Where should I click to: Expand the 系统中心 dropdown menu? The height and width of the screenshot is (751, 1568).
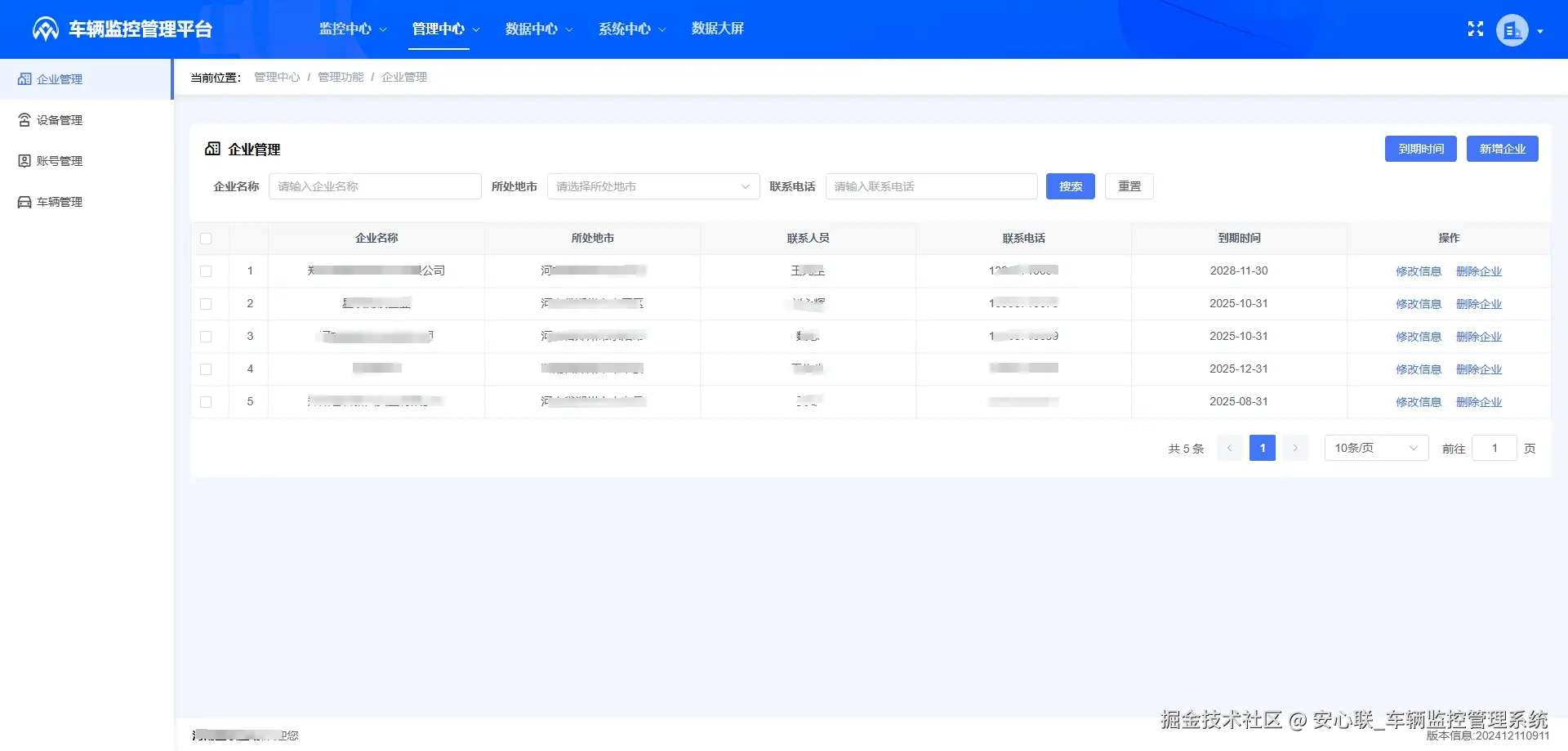(632, 29)
